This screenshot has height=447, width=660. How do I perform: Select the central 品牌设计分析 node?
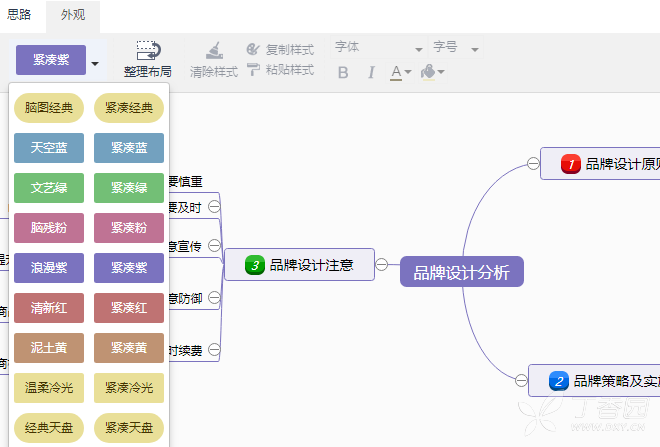click(462, 272)
